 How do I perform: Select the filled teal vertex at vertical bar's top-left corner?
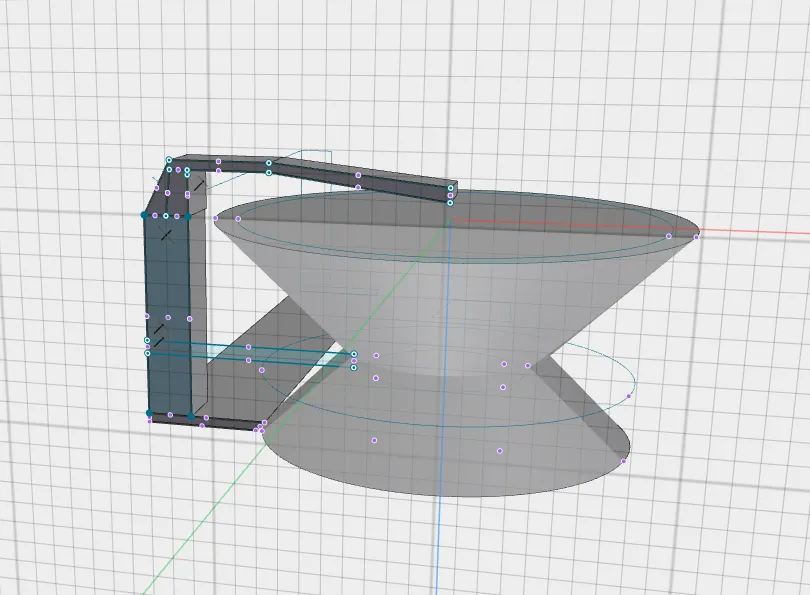pos(144,215)
